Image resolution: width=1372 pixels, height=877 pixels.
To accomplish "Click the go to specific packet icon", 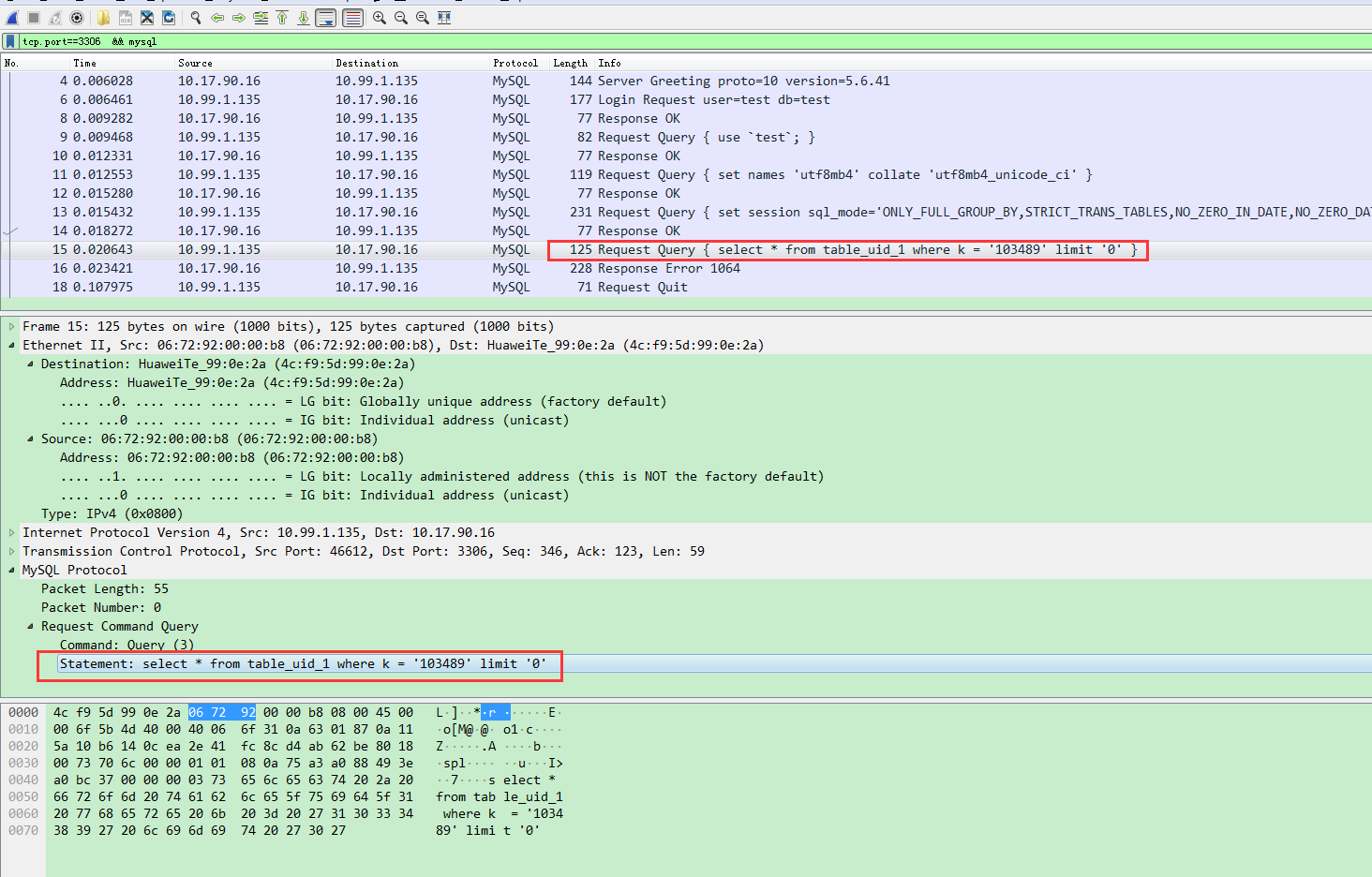I will (261, 18).
